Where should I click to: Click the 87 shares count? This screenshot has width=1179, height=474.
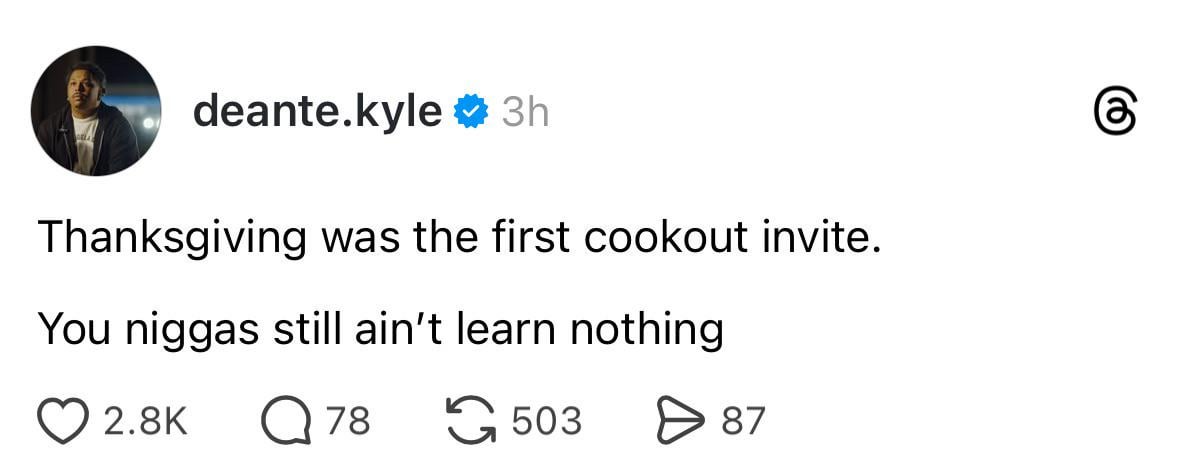point(742,421)
